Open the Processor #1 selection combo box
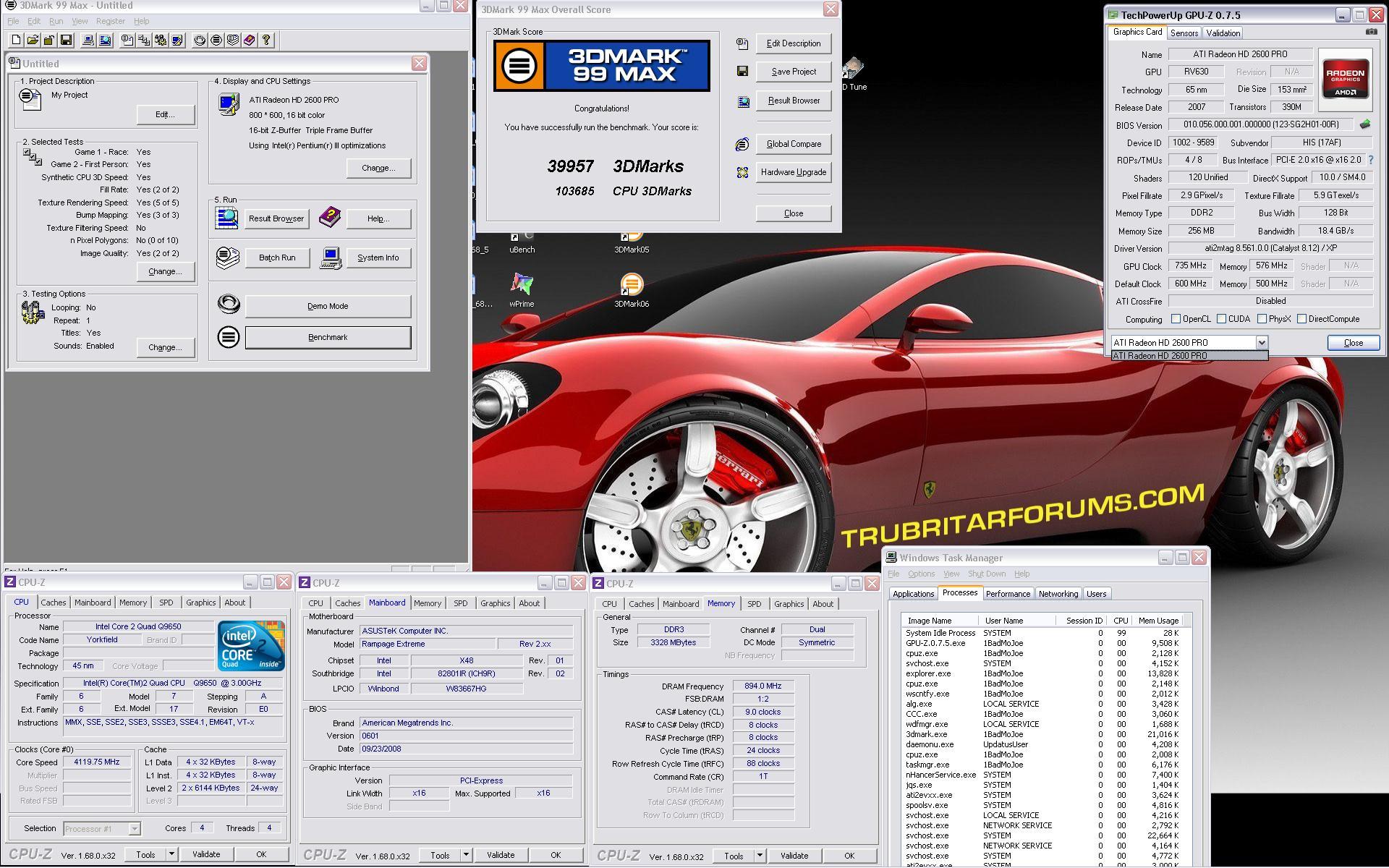Screen dimensions: 1389x868 [x=101, y=829]
